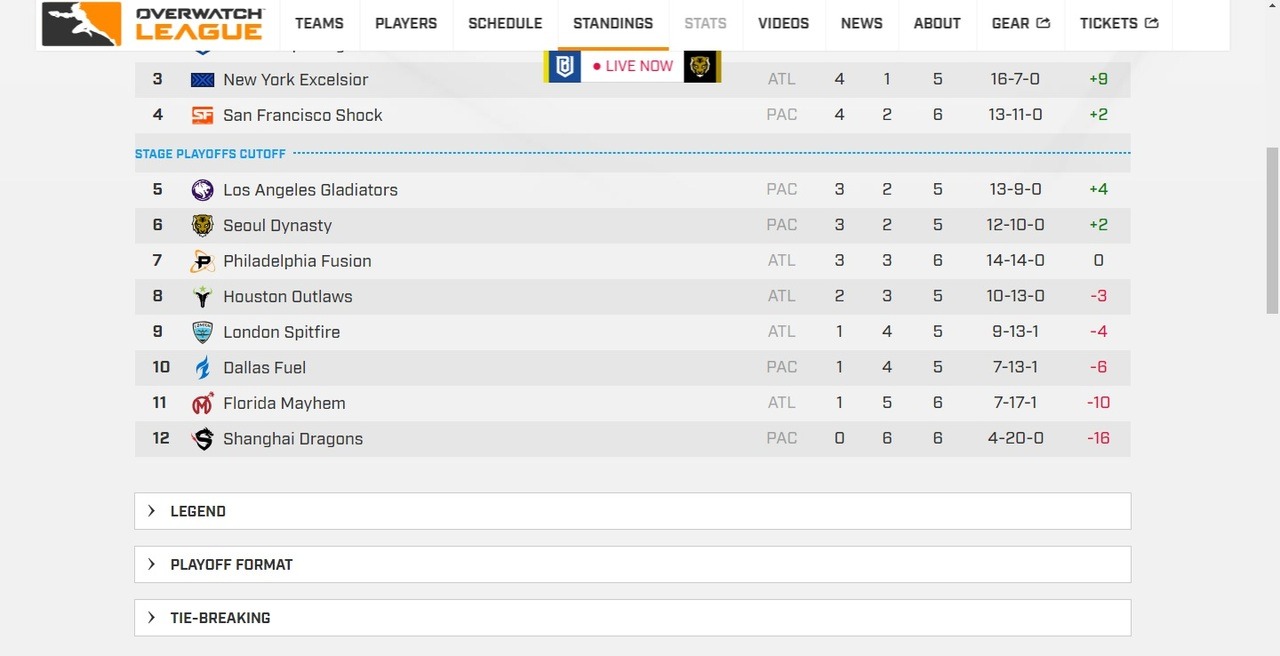Open the Gear shop link
This screenshot has height=656, width=1280.
click(x=1021, y=24)
